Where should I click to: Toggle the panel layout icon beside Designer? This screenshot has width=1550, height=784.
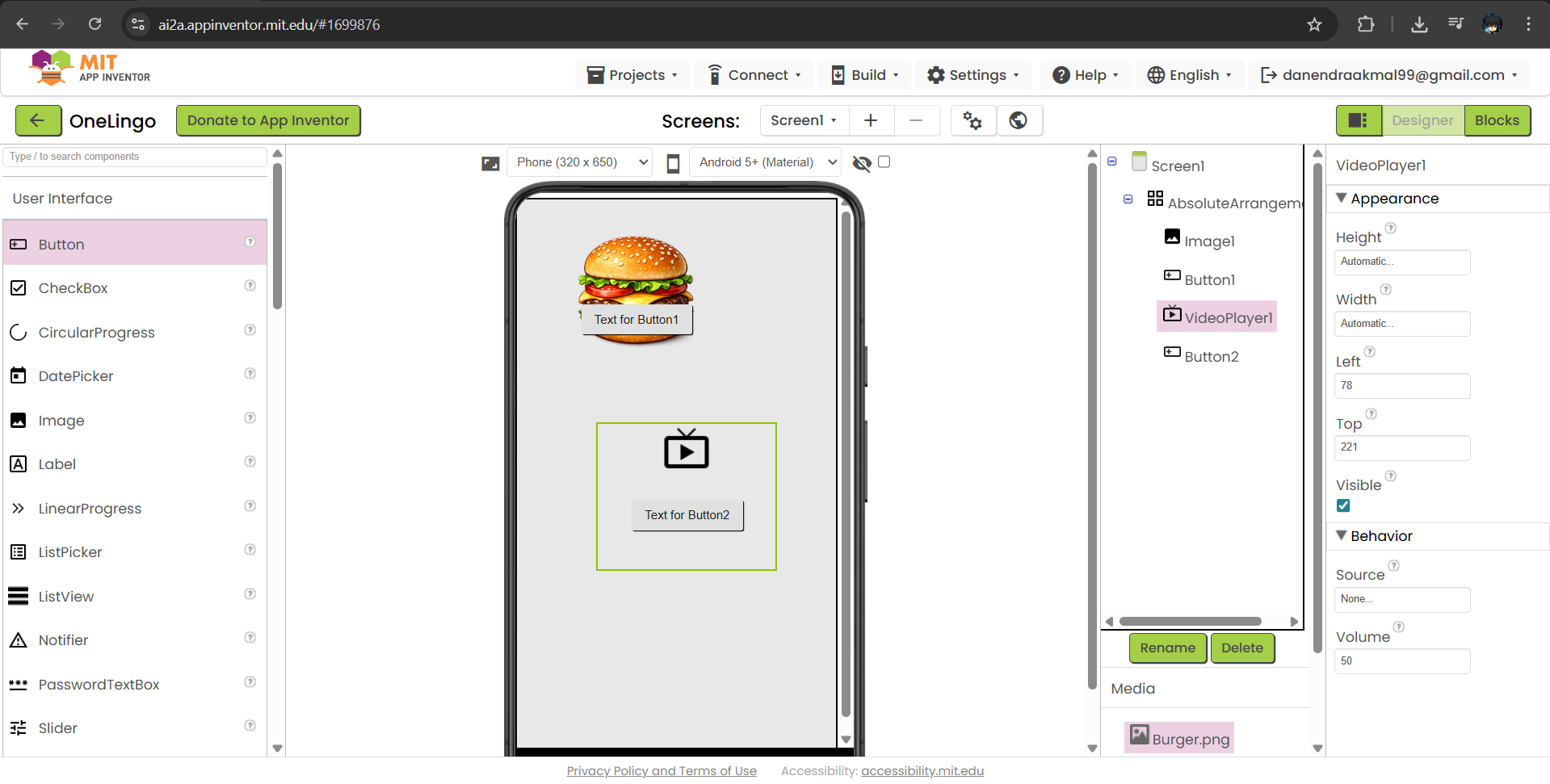tap(1358, 120)
